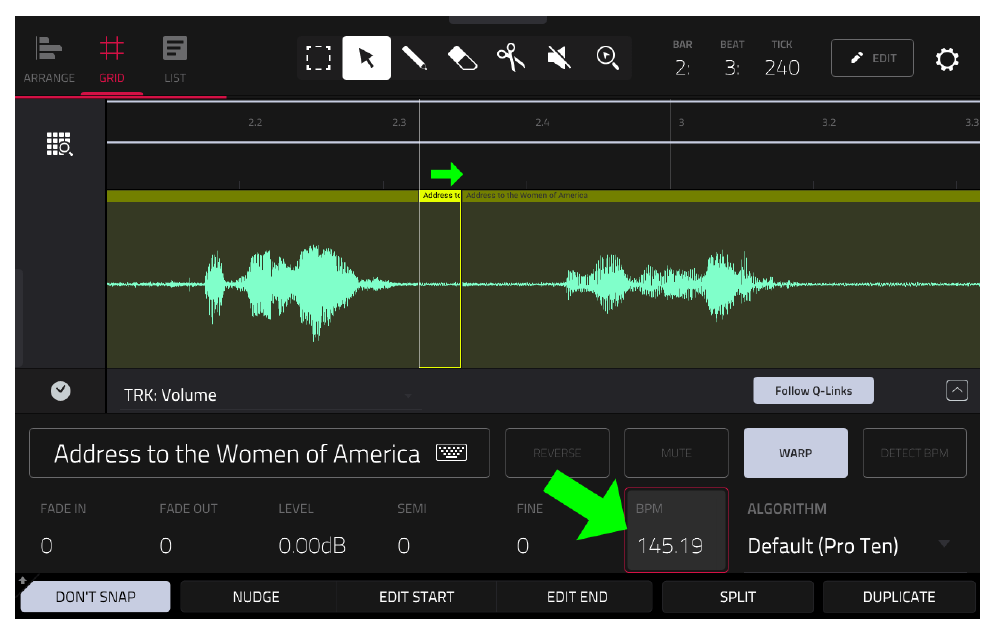Click the Bar position value
This screenshot has height=636, width=996.
click(x=682, y=67)
